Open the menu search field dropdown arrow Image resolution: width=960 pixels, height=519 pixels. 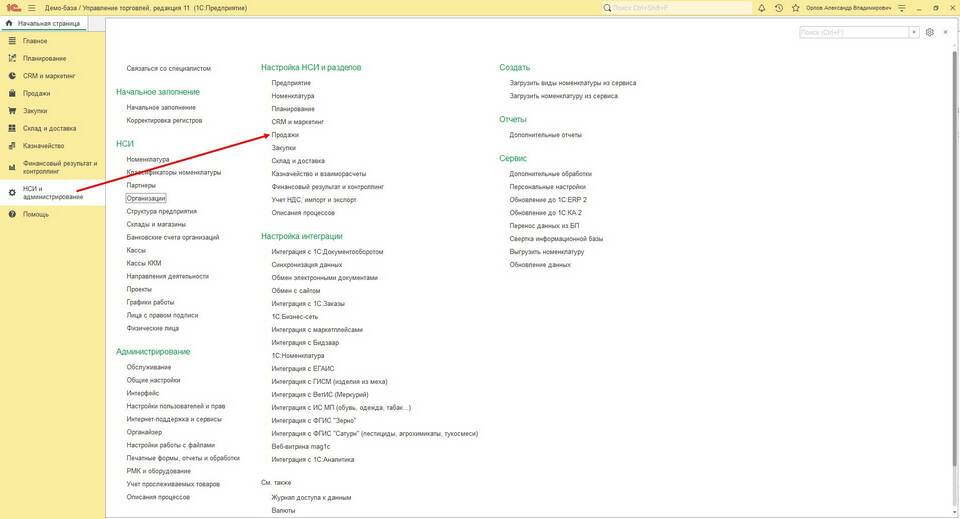click(x=914, y=32)
